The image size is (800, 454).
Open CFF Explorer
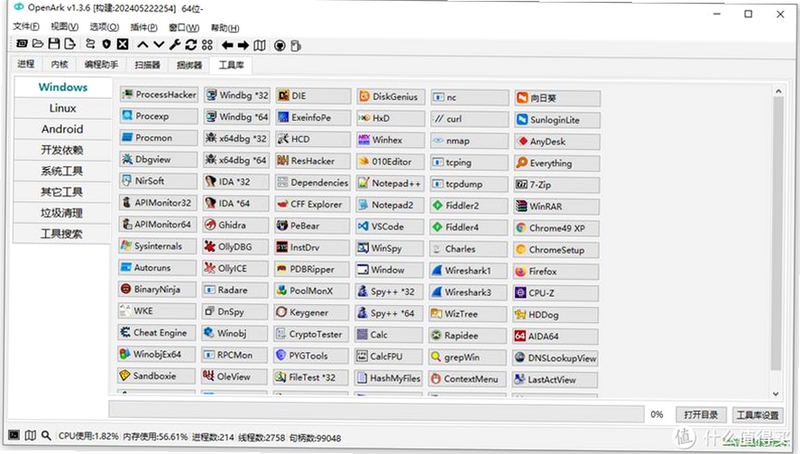[312, 204]
